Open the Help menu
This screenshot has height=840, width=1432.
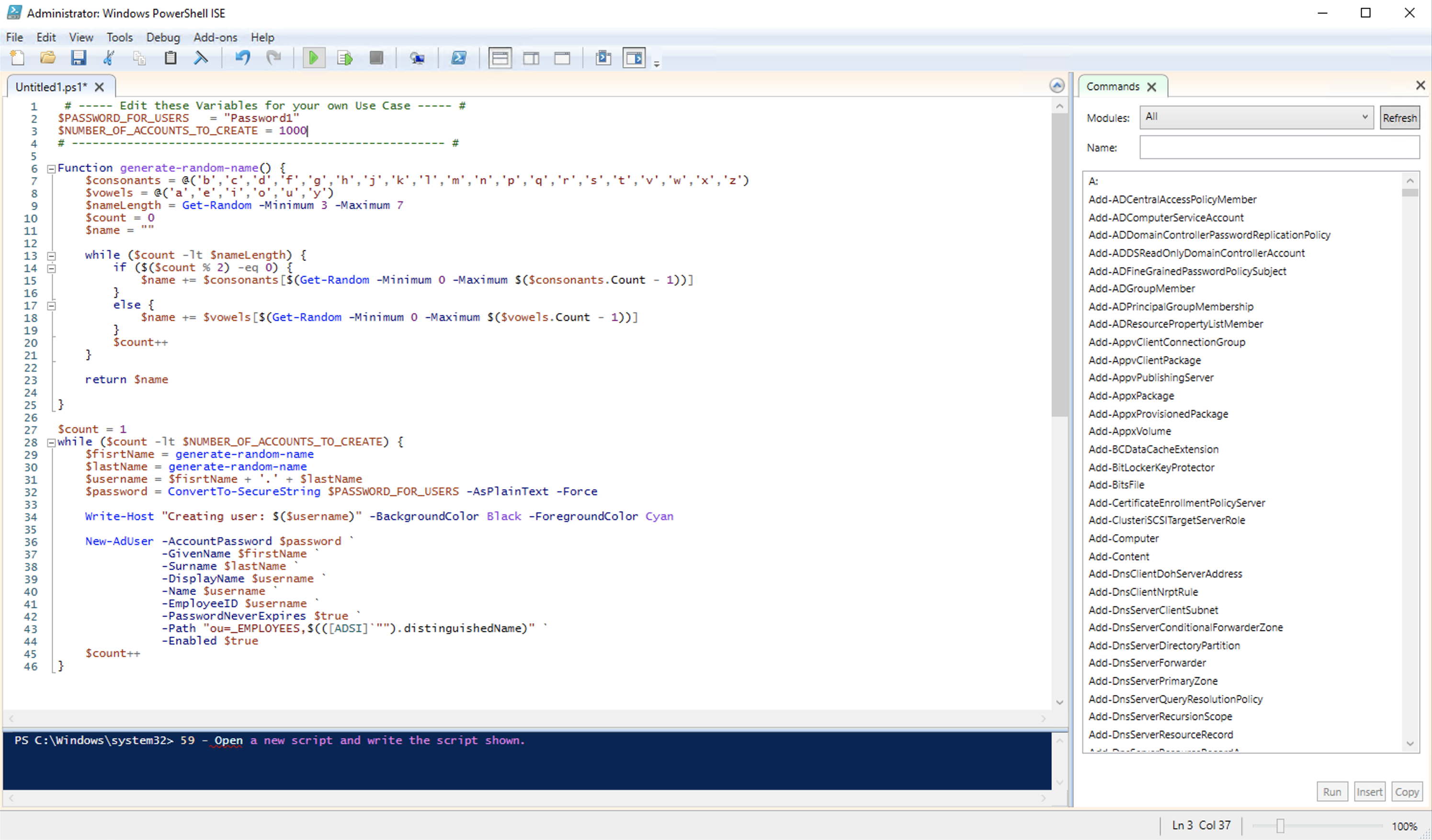[262, 37]
